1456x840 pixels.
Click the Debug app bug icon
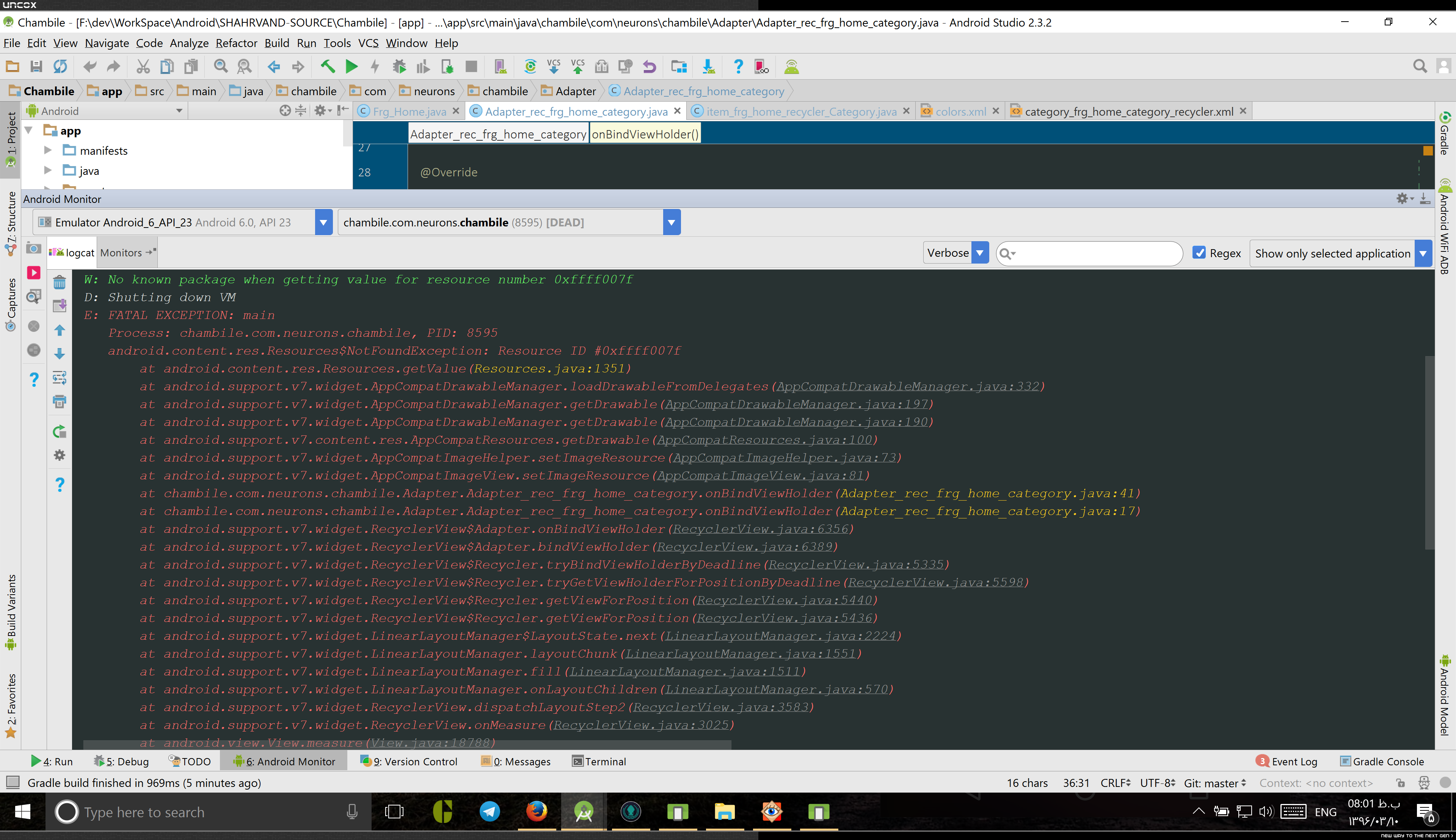click(x=399, y=67)
